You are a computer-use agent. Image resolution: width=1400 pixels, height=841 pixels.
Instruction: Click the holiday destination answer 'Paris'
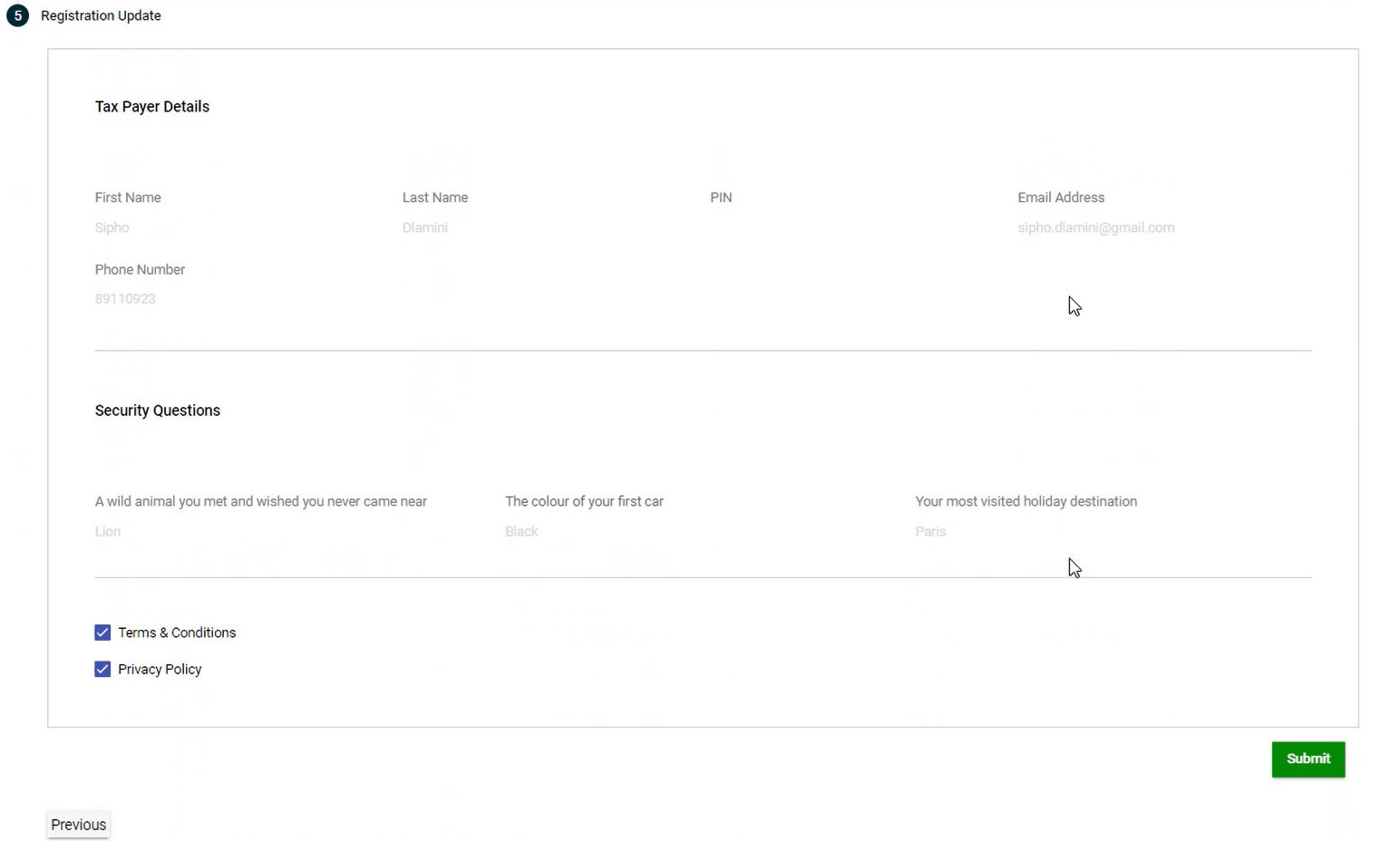pos(930,531)
